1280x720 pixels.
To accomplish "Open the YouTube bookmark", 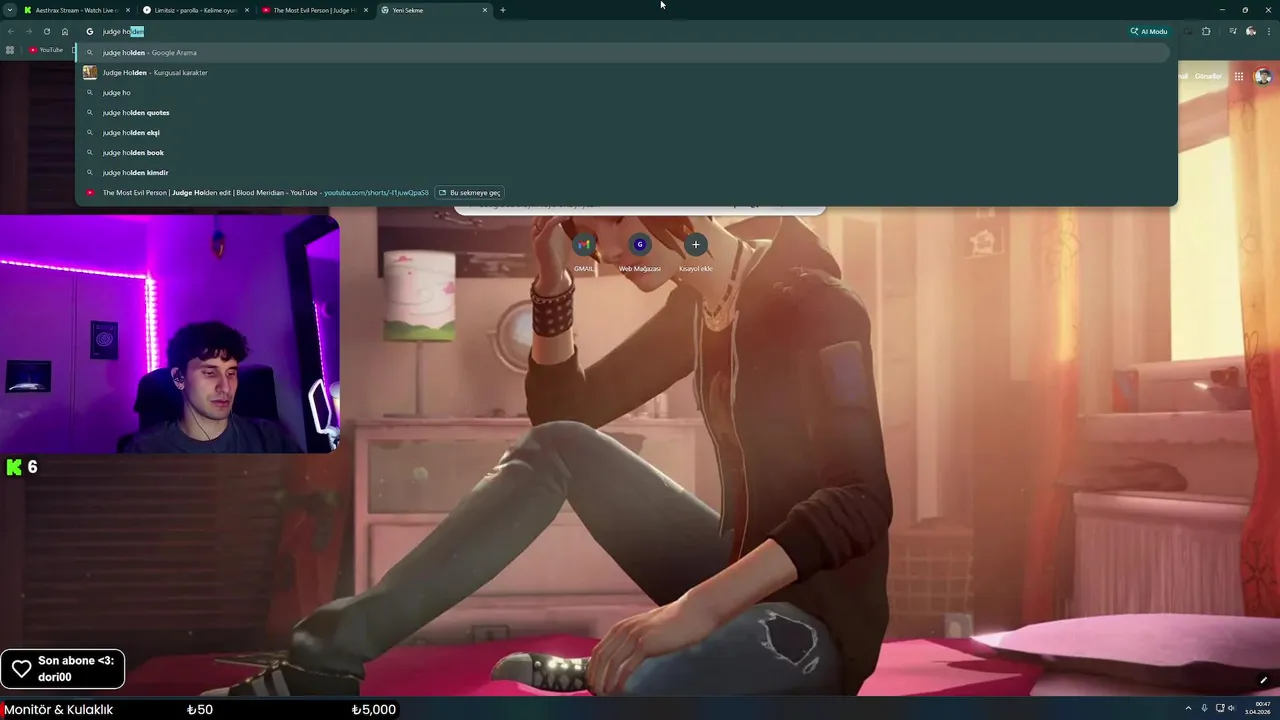I will (x=46, y=50).
